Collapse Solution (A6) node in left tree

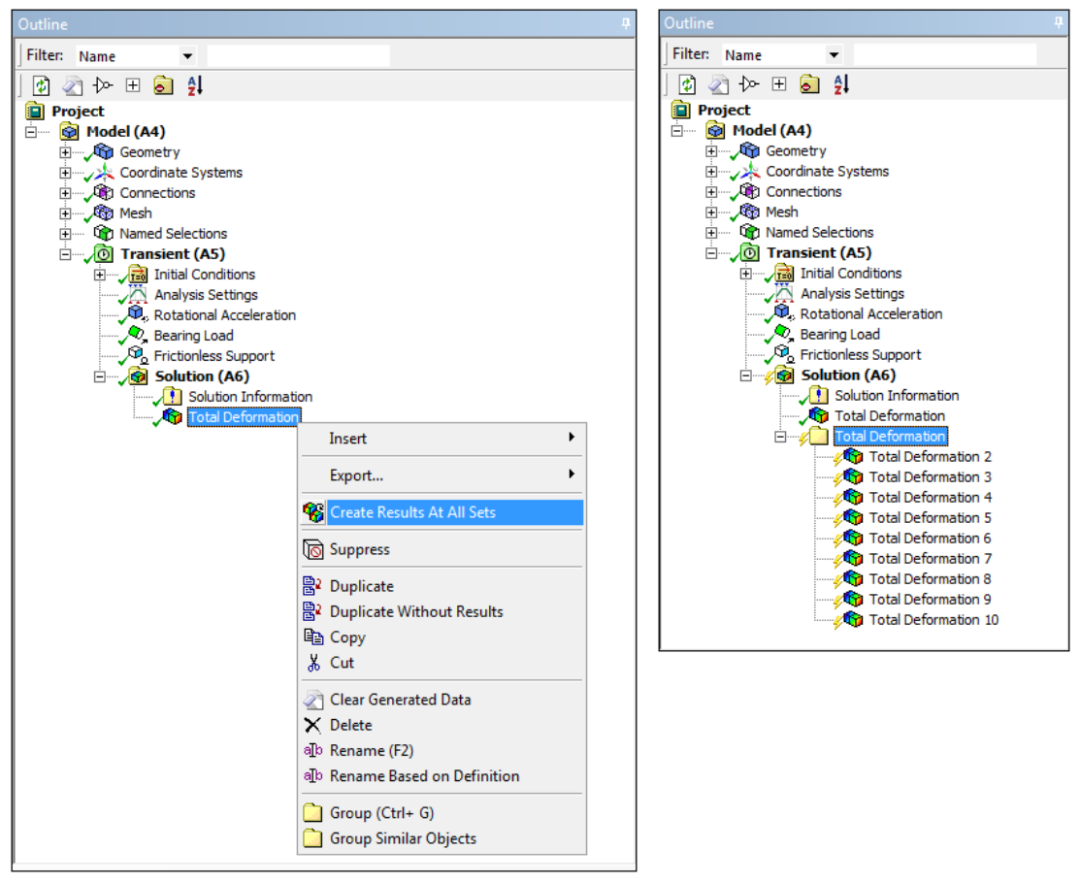click(99, 377)
